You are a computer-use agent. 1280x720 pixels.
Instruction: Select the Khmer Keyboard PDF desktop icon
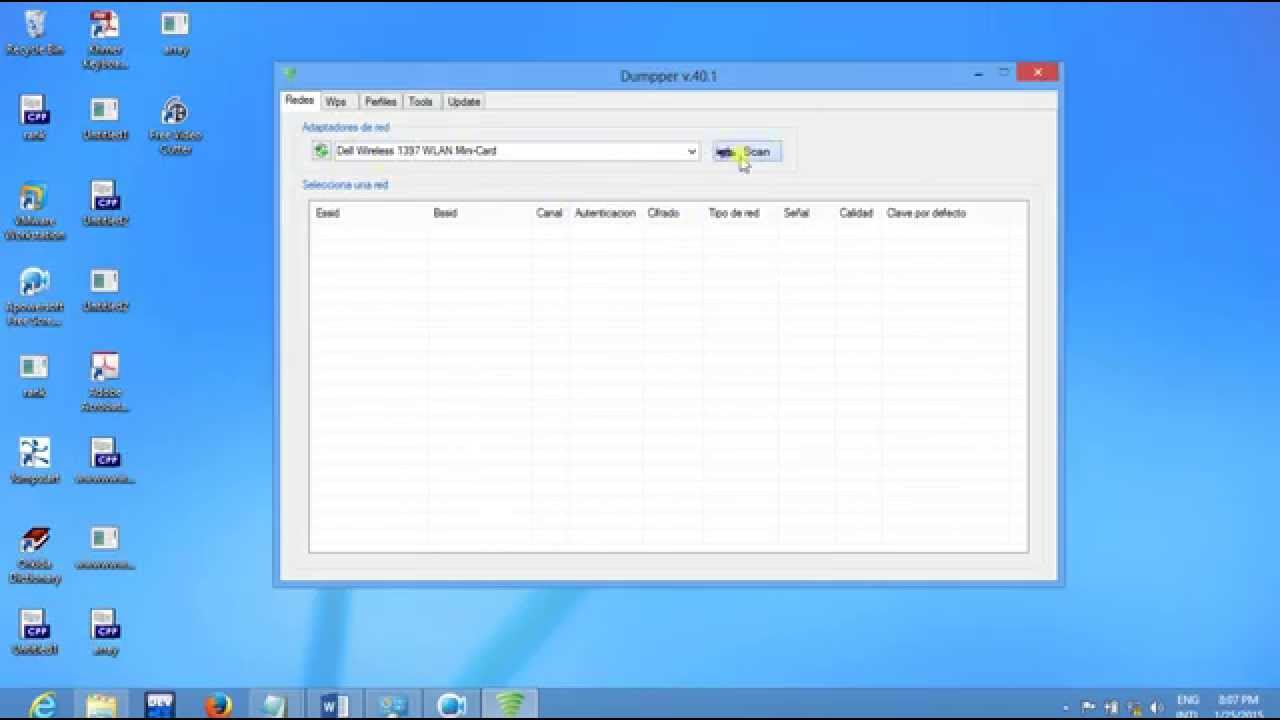coord(105,40)
